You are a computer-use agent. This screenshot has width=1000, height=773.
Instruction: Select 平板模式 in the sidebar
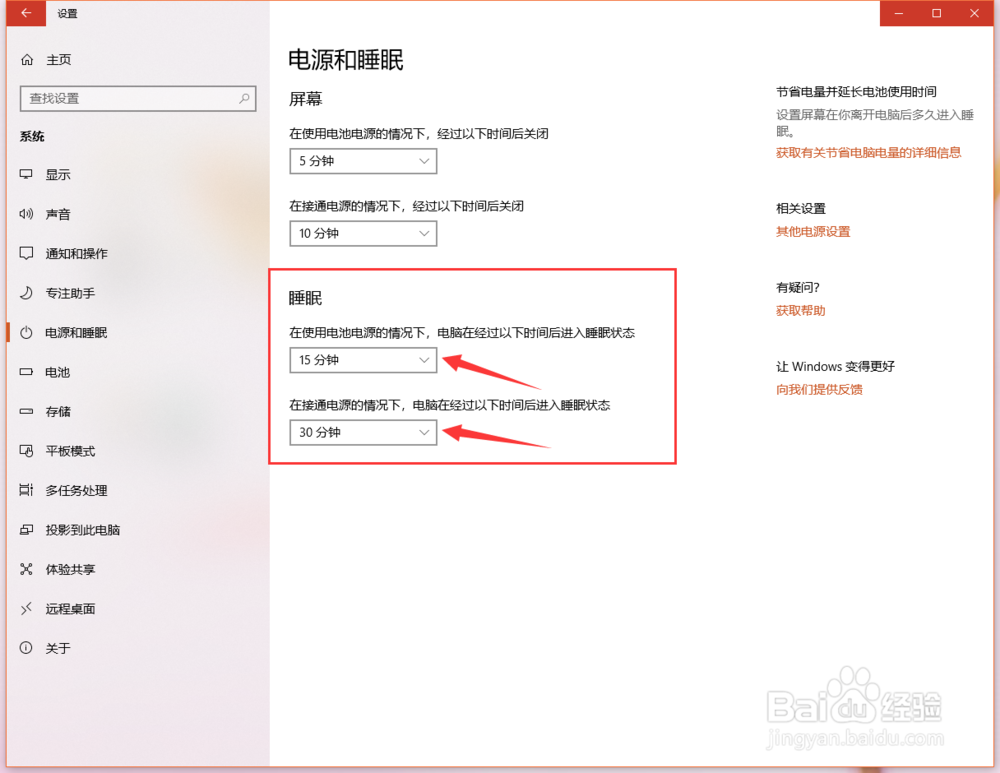click(x=70, y=452)
